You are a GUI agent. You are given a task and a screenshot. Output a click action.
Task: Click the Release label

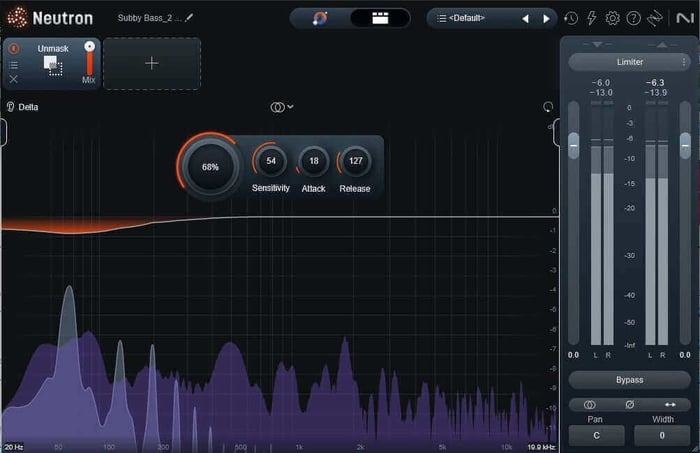tap(355, 189)
